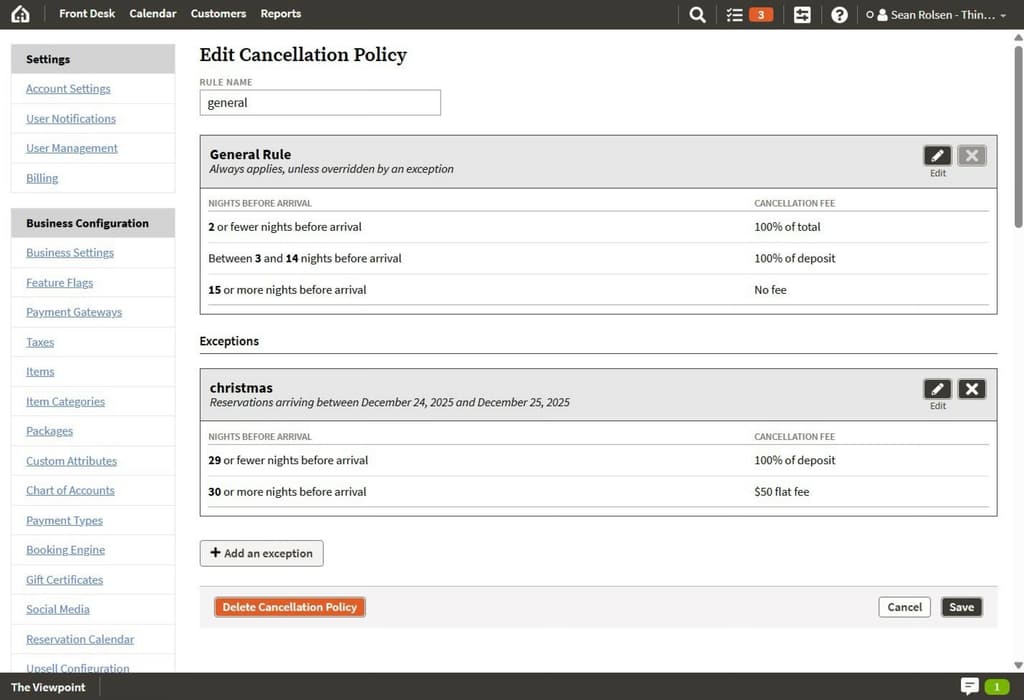Open the Front Desk menu item

[87, 13]
